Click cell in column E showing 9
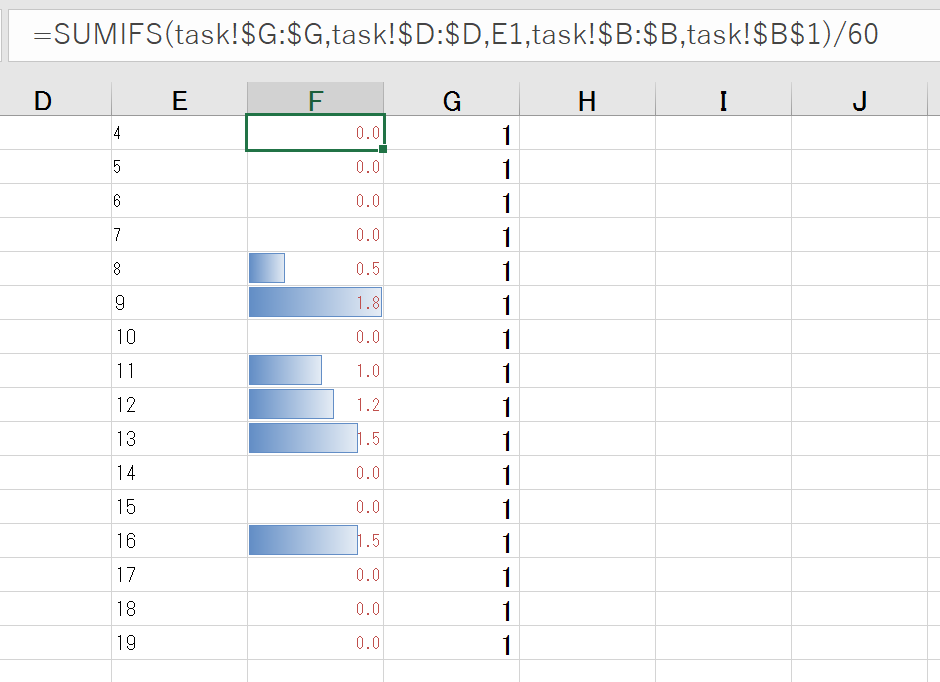The image size is (940, 682). [179, 303]
